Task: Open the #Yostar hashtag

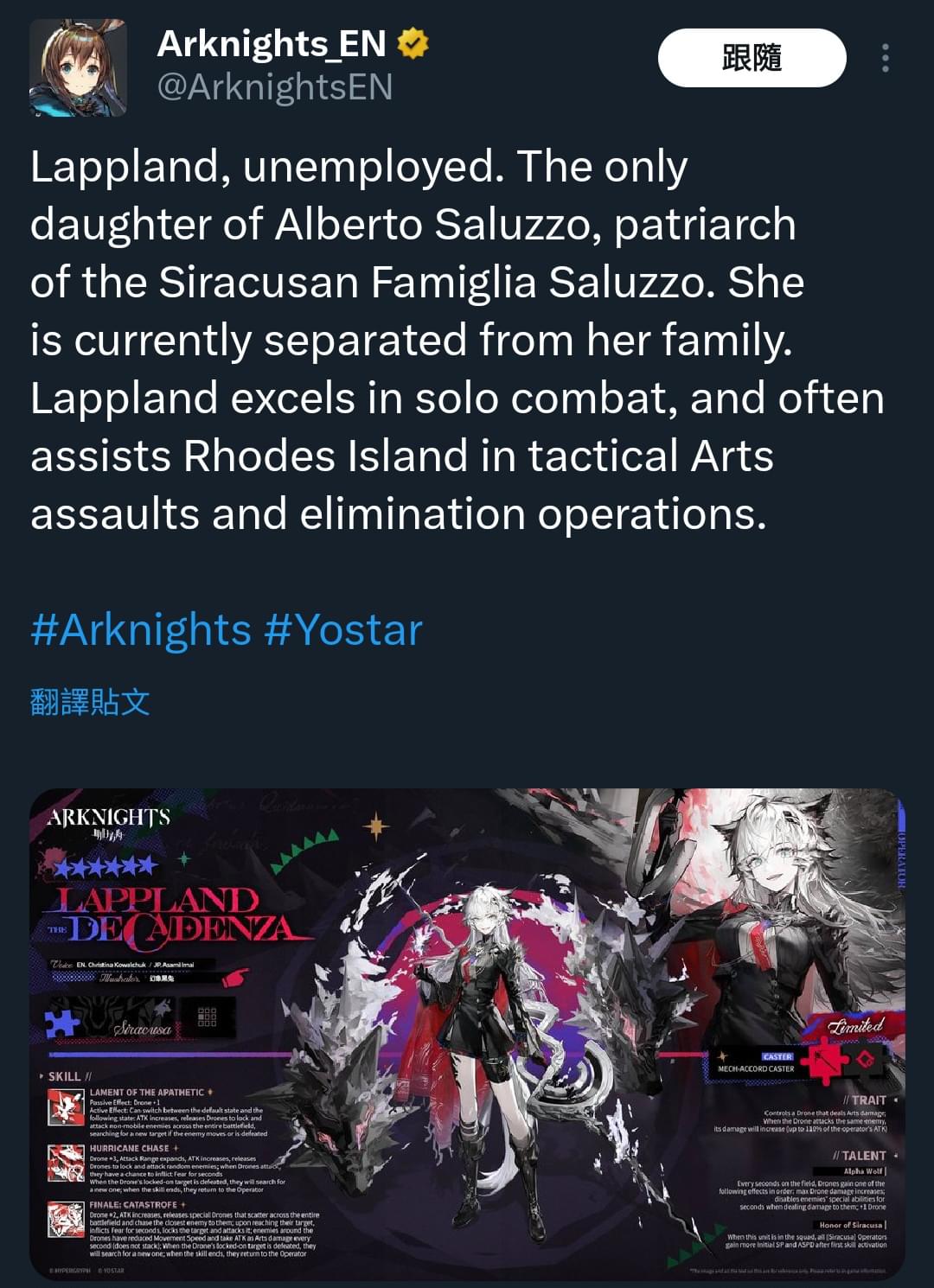Action: pos(343,629)
